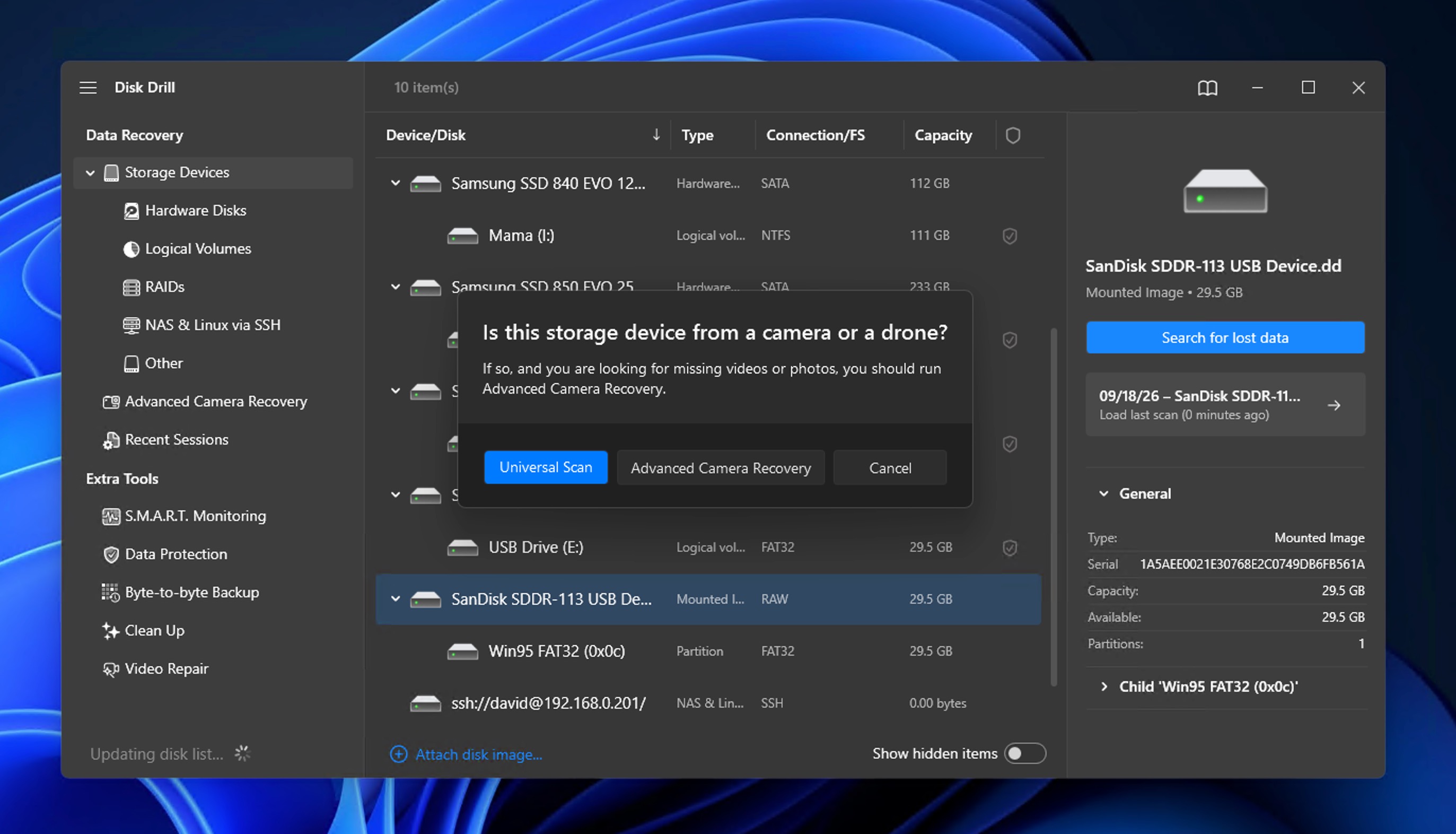Click the Connection/FS column header

(x=815, y=135)
